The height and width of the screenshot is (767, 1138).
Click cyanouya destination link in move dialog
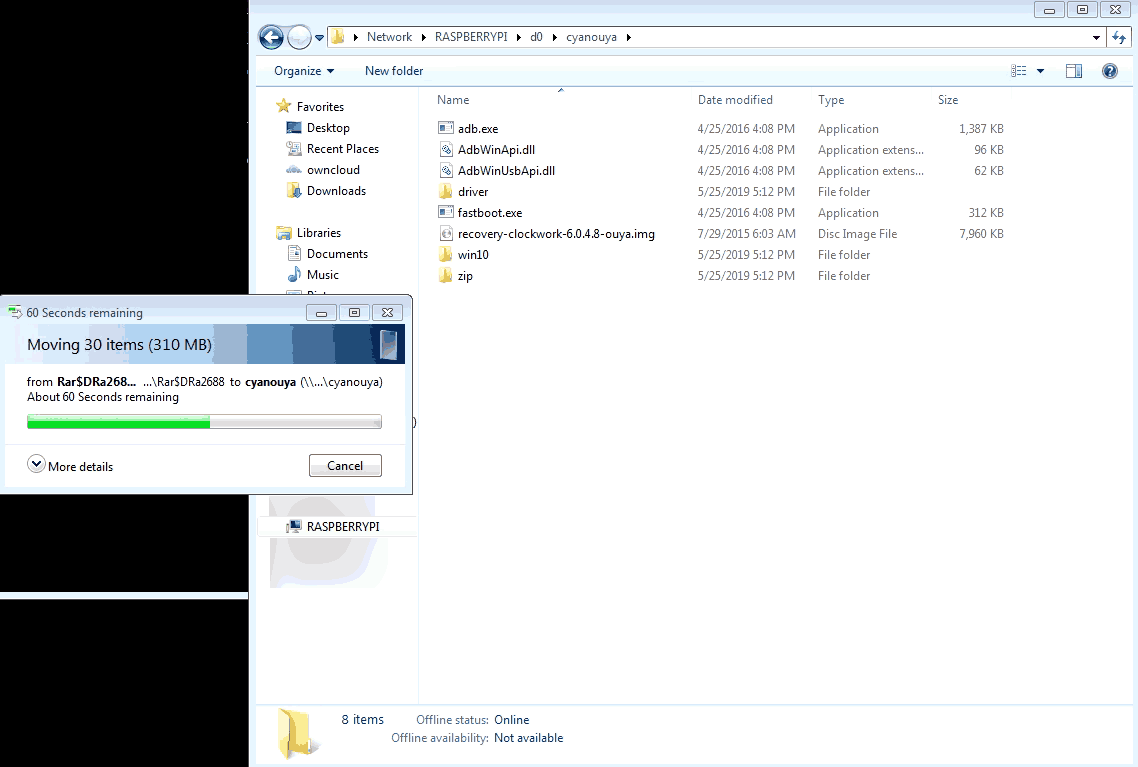tap(270, 382)
